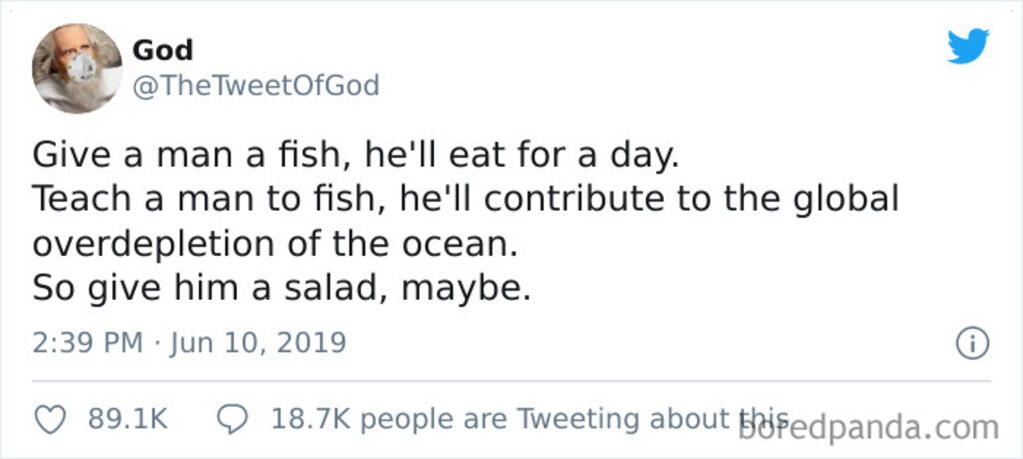This screenshot has height=459, width=1023.
Task: Click the reply speech bubble icon
Action: coord(233,420)
